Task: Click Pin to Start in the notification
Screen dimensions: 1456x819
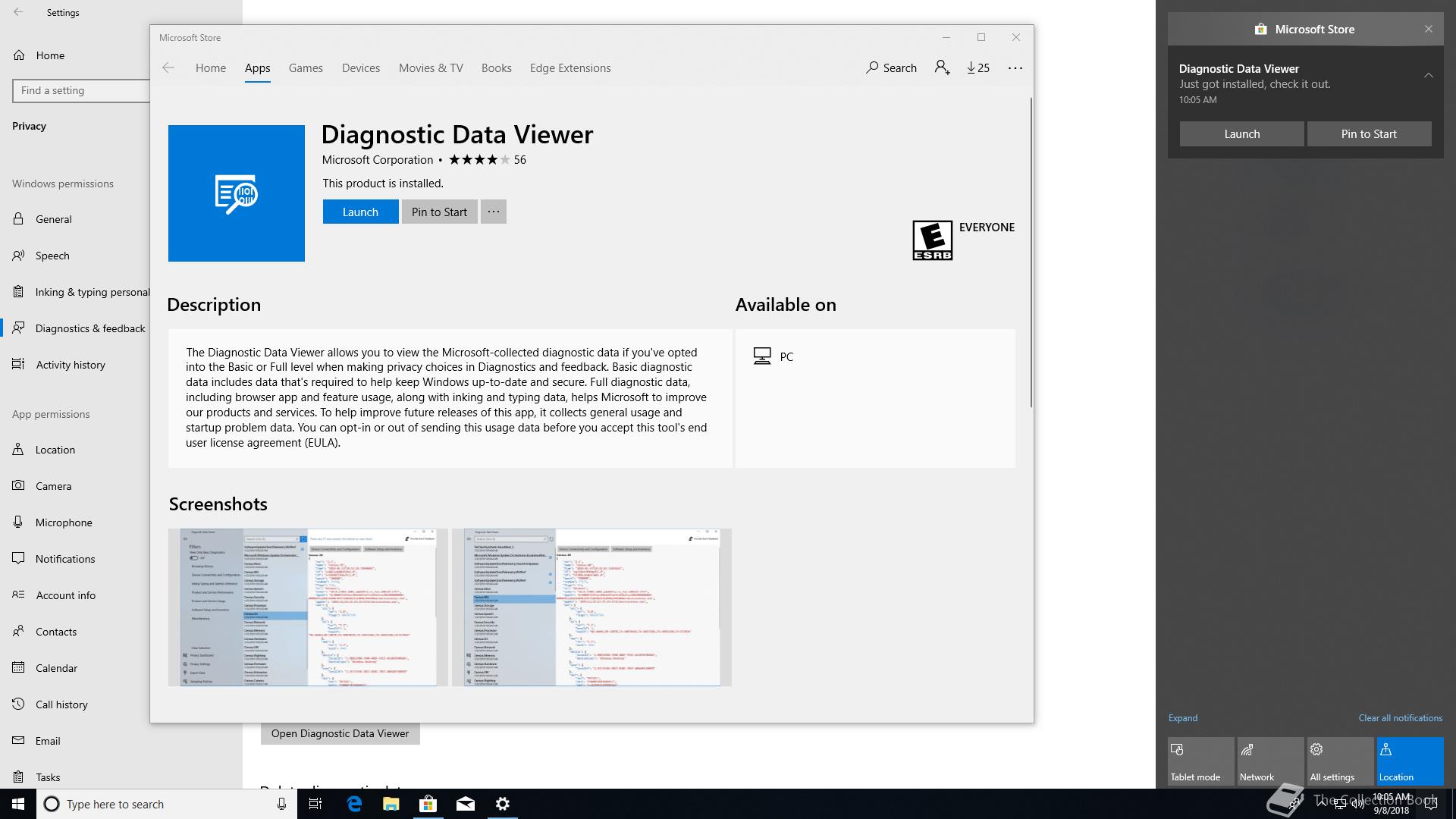Action: pyautogui.click(x=1369, y=133)
